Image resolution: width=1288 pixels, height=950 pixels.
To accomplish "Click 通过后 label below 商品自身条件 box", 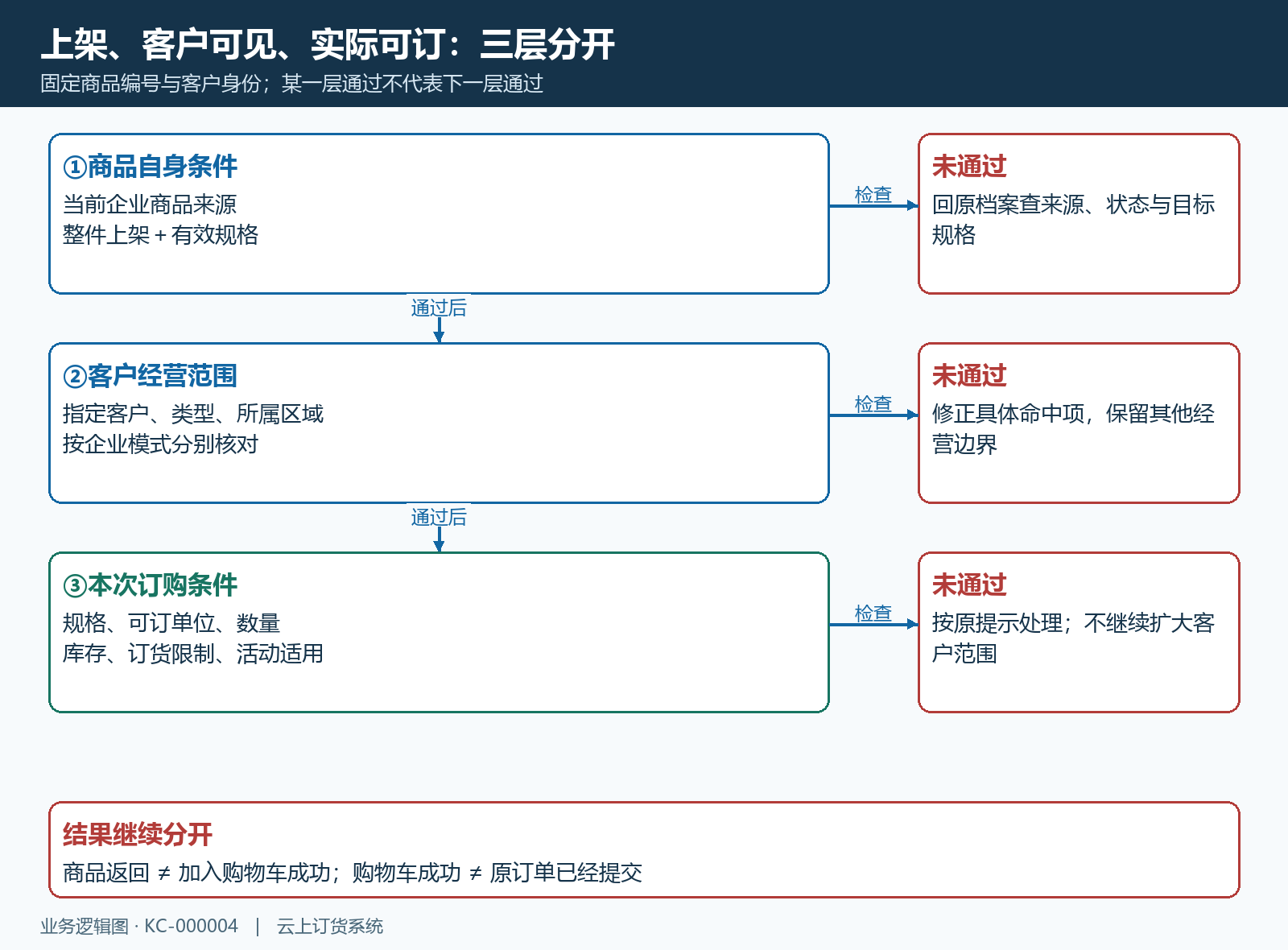I will pos(439,308).
